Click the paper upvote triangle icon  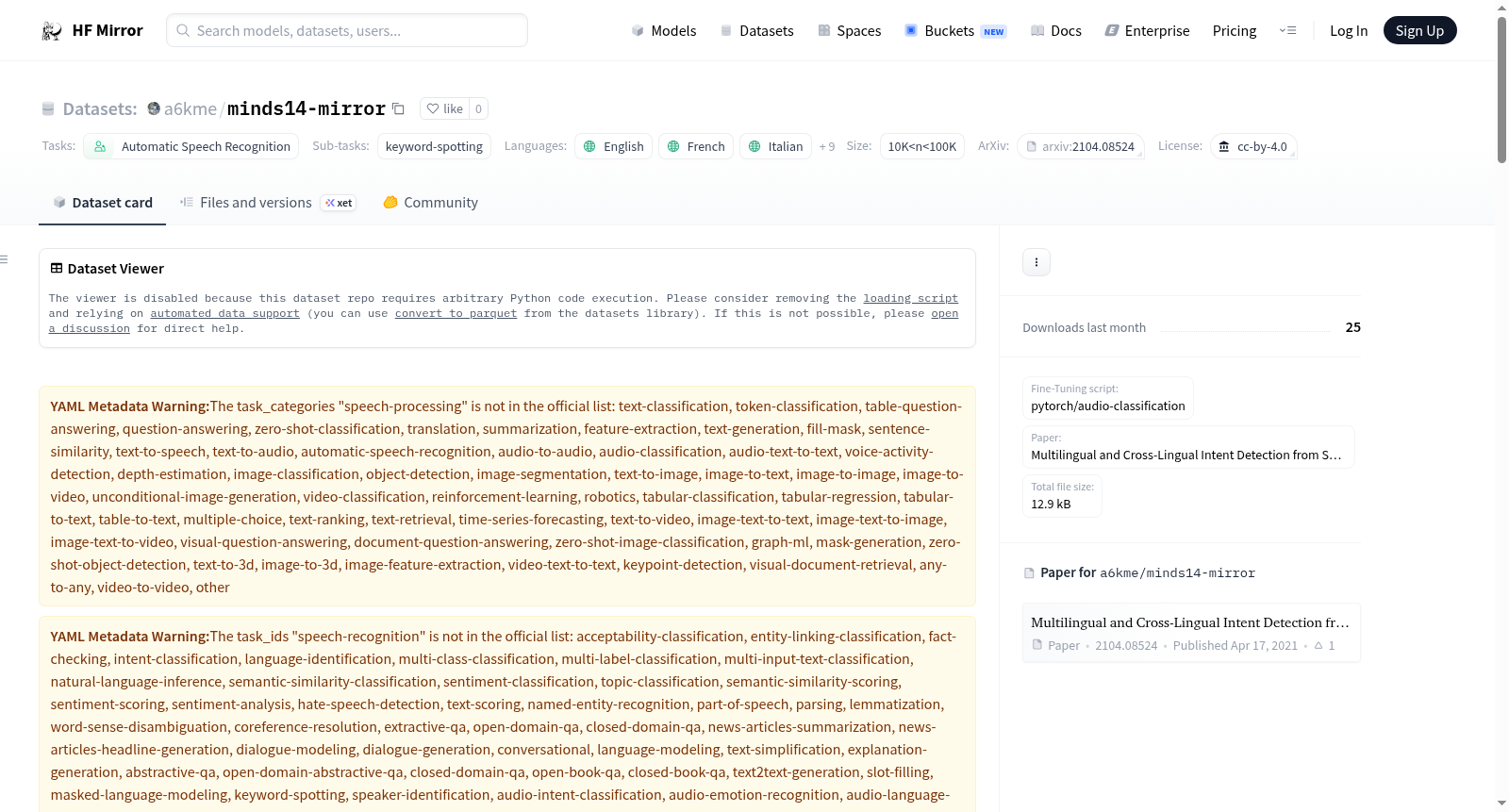(x=1318, y=645)
